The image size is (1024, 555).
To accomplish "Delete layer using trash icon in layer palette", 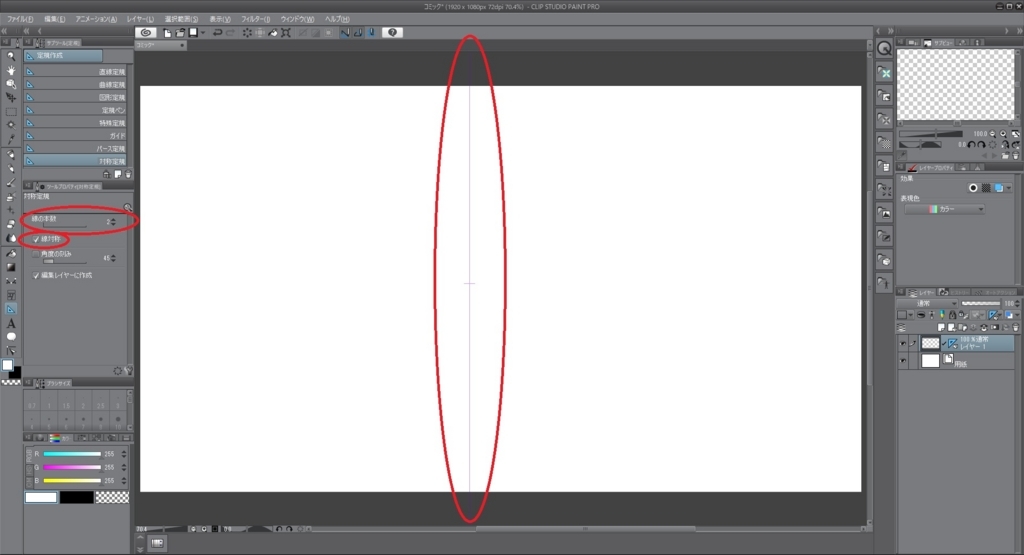I will (x=1016, y=327).
